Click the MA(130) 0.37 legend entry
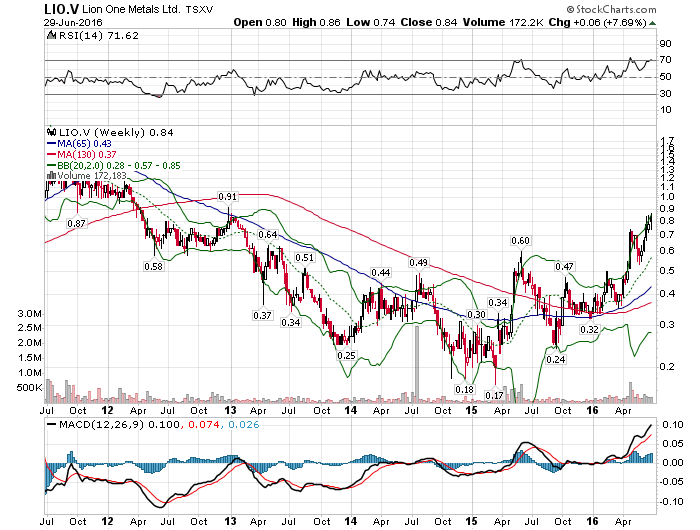Screen dimensions: 700x530 click(87, 154)
